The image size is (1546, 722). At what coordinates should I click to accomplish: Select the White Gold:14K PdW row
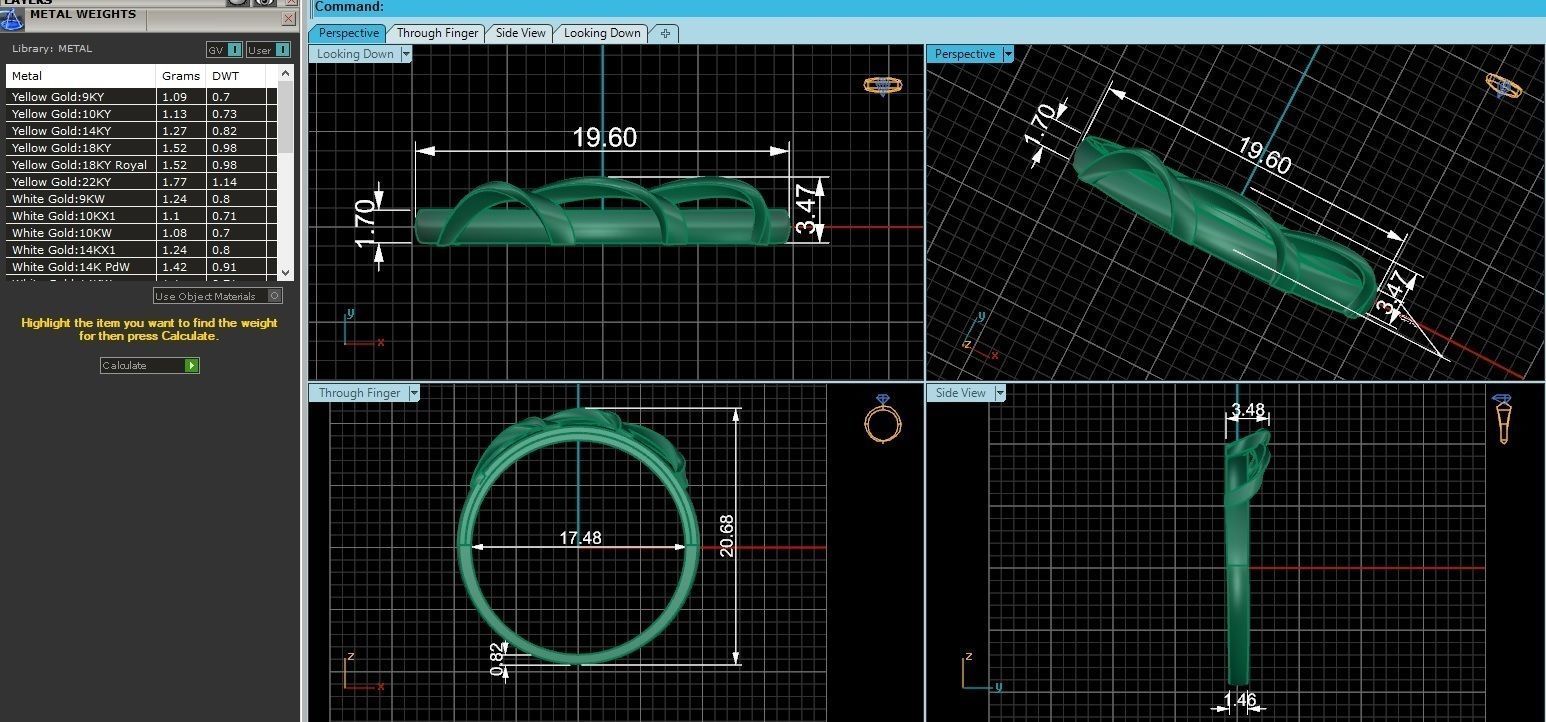coord(141,267)
